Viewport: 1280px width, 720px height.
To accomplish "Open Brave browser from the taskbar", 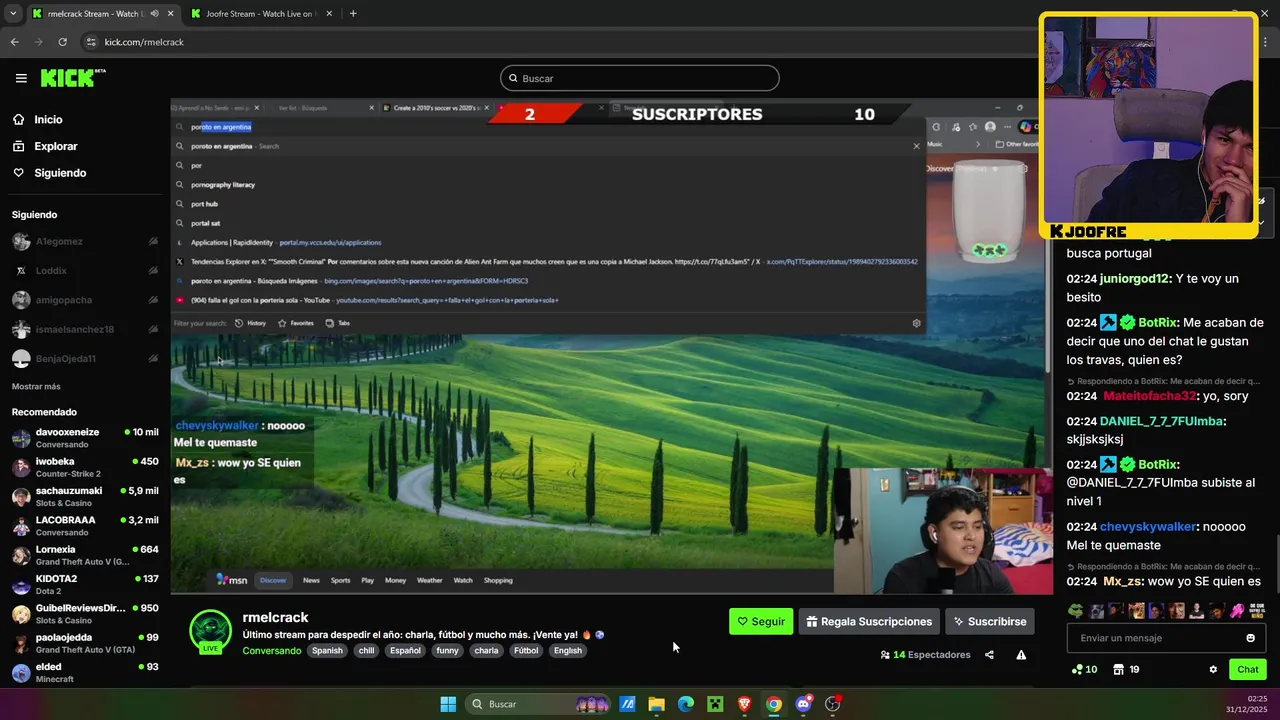I will [744, 704].
